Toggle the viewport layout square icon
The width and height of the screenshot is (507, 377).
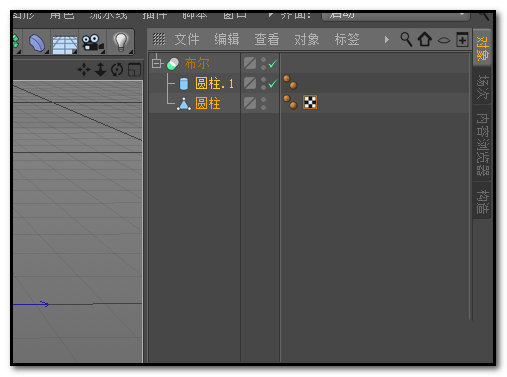(x=135, y=70)
